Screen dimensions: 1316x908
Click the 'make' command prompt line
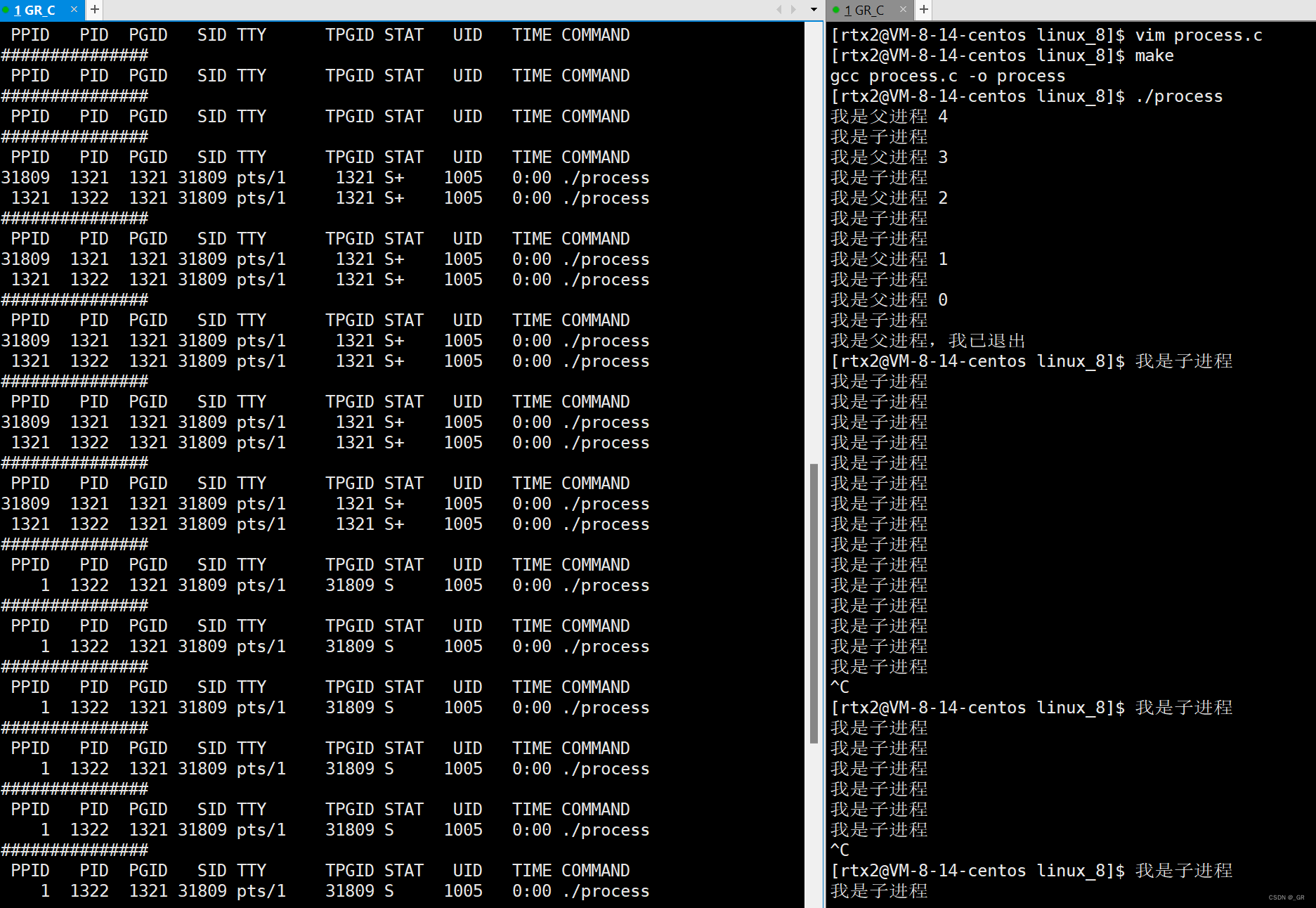1002,56
